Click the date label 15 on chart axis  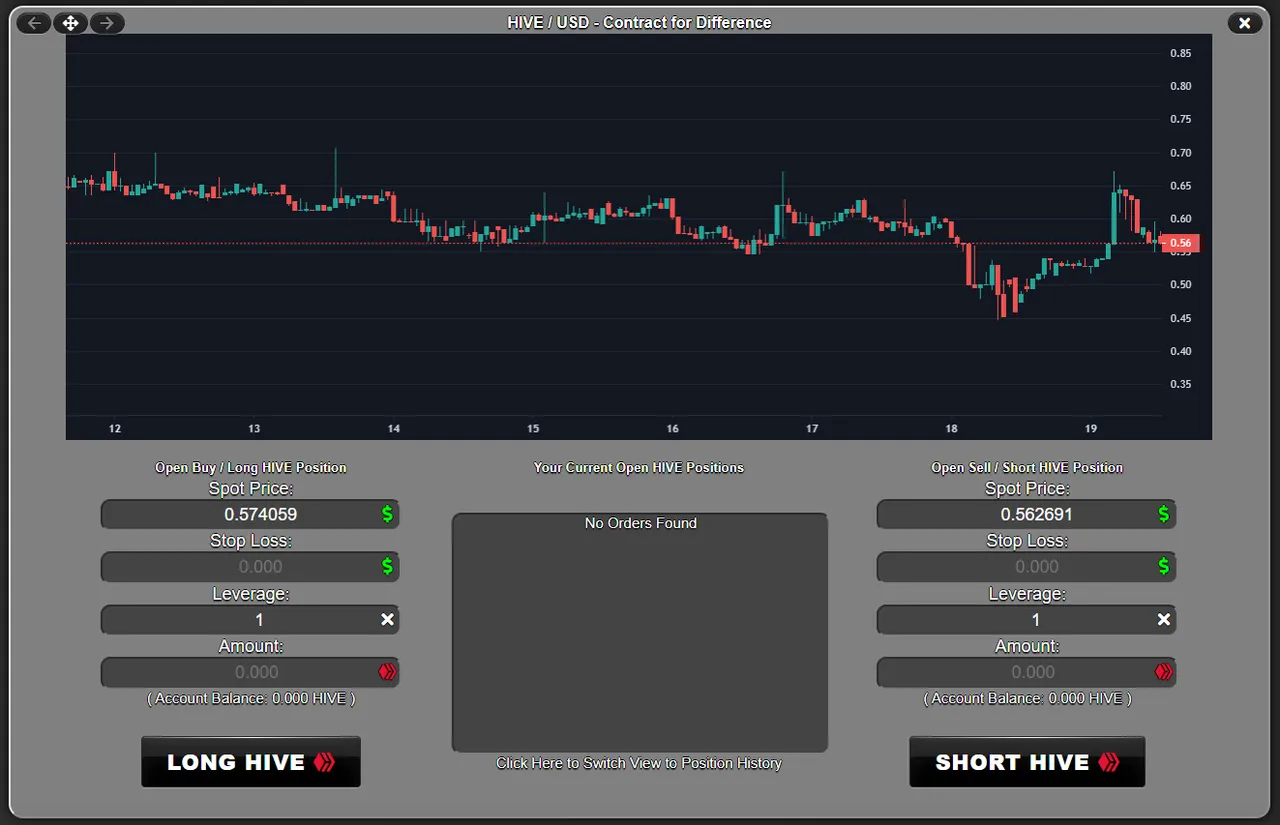coord(533,429)
